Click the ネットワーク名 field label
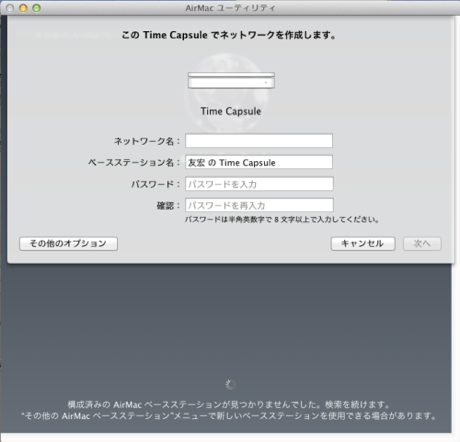 tap(147, 141)
